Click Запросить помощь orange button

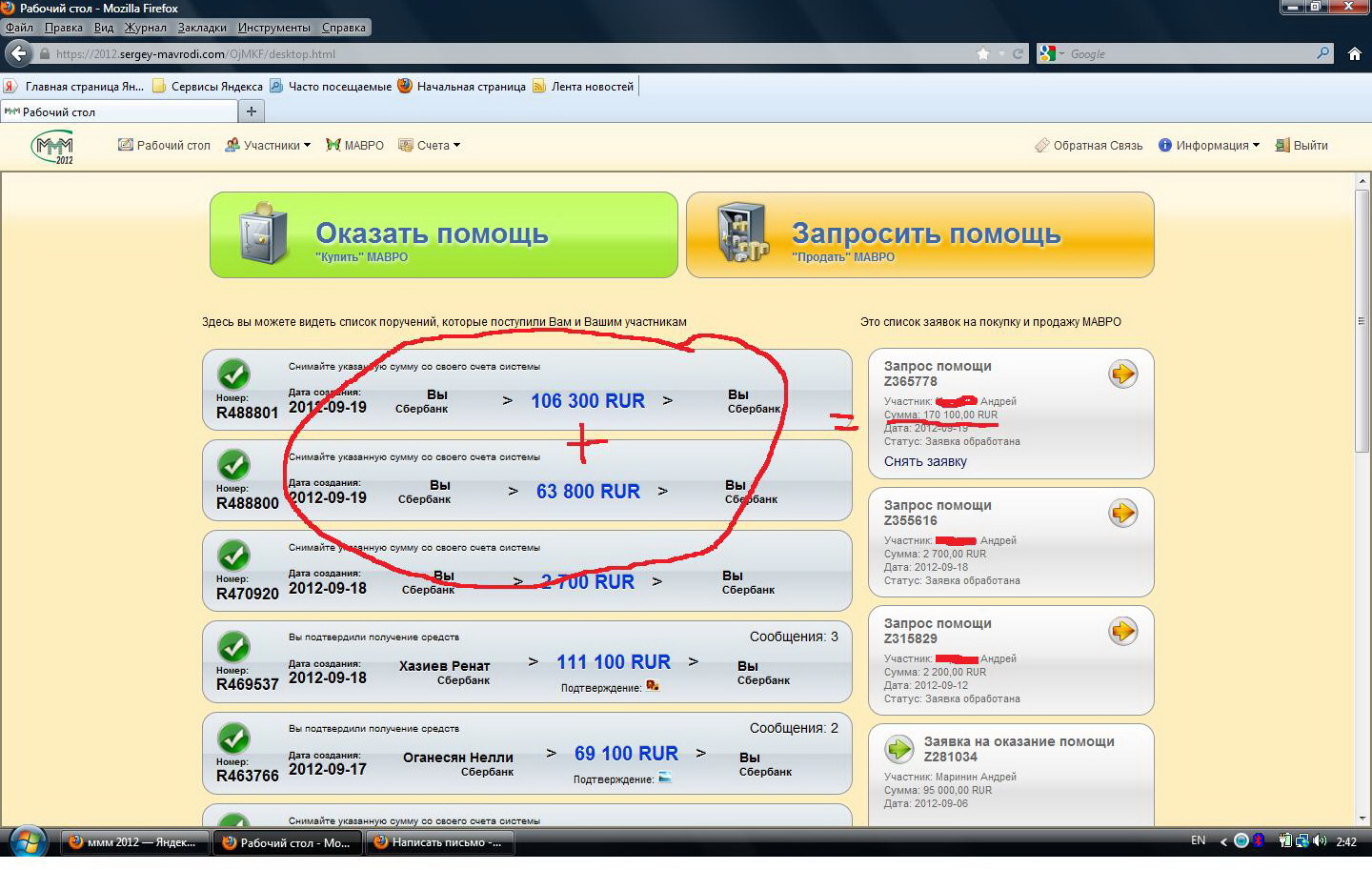point(920,235)
